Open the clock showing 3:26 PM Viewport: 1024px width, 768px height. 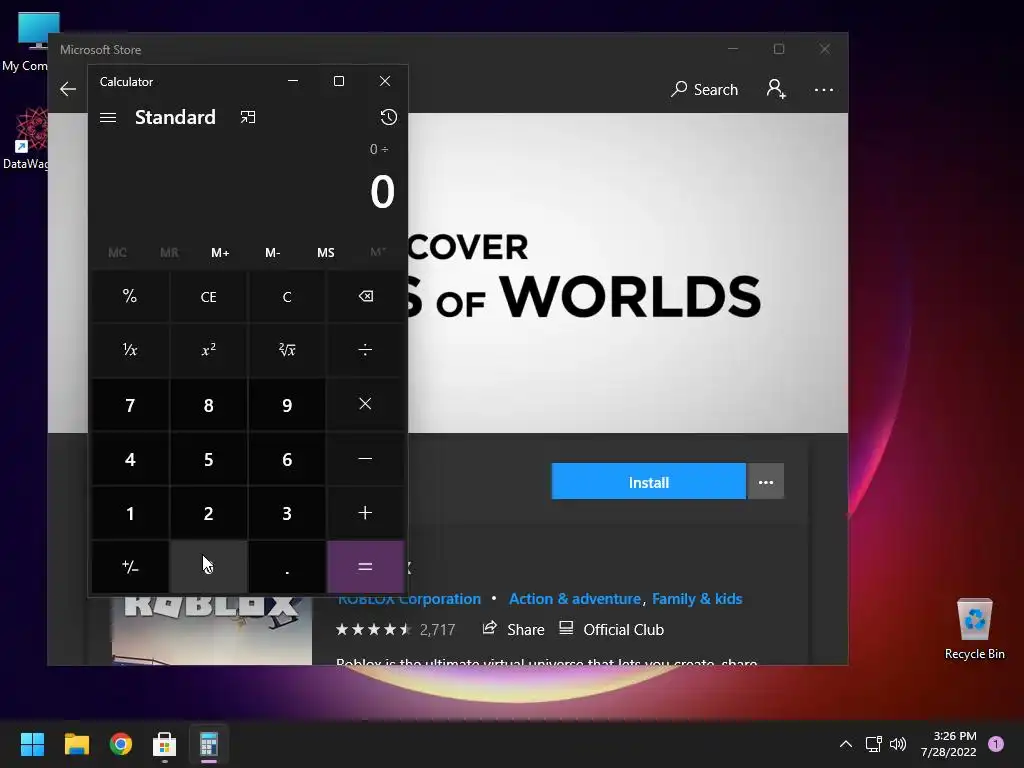(x=948, y=744)
